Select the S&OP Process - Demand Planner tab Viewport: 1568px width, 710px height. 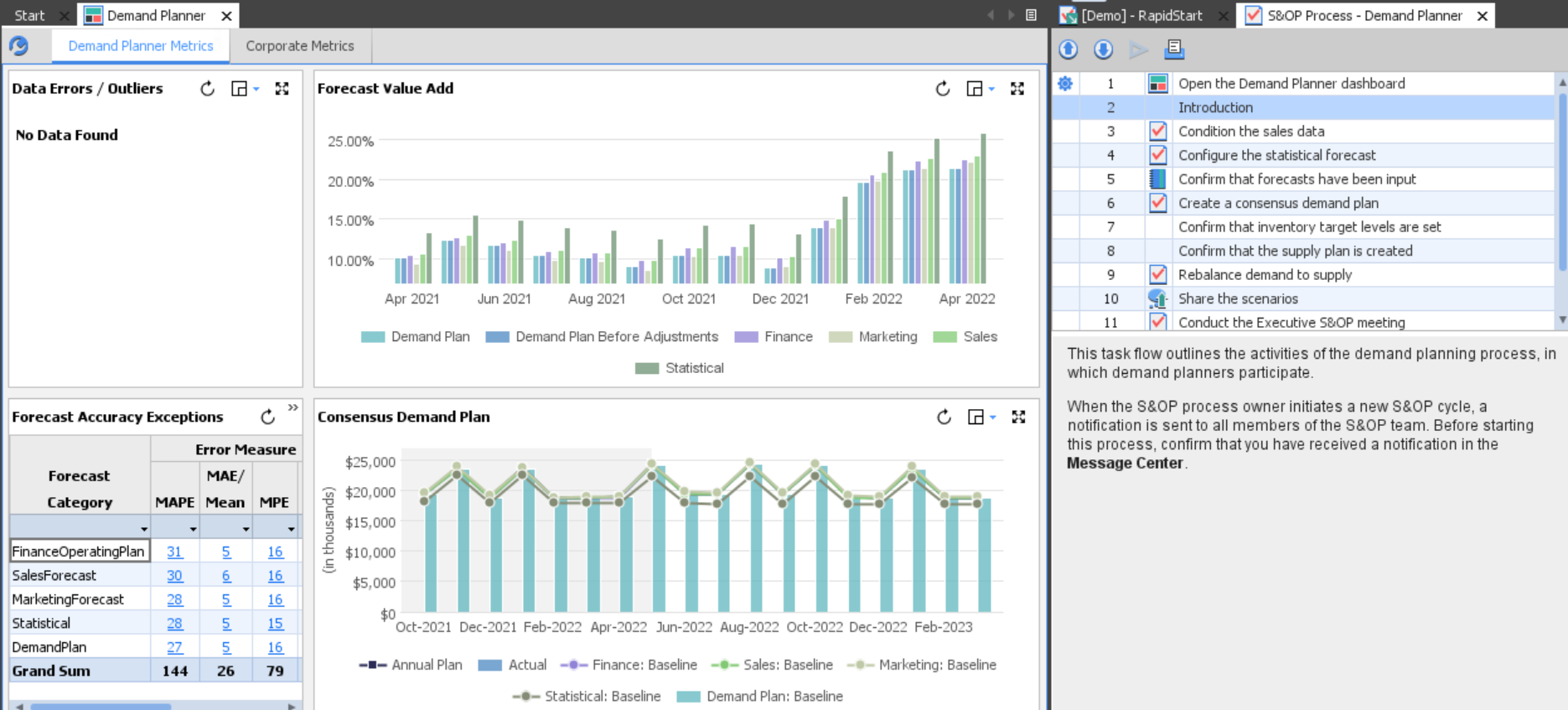[x=1364, y=15]
